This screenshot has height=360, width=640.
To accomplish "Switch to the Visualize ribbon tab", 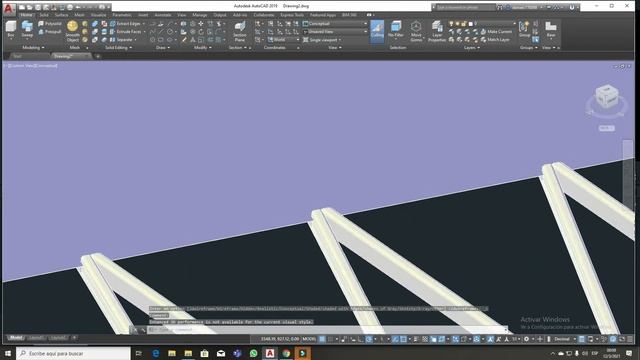I will 98,15.
